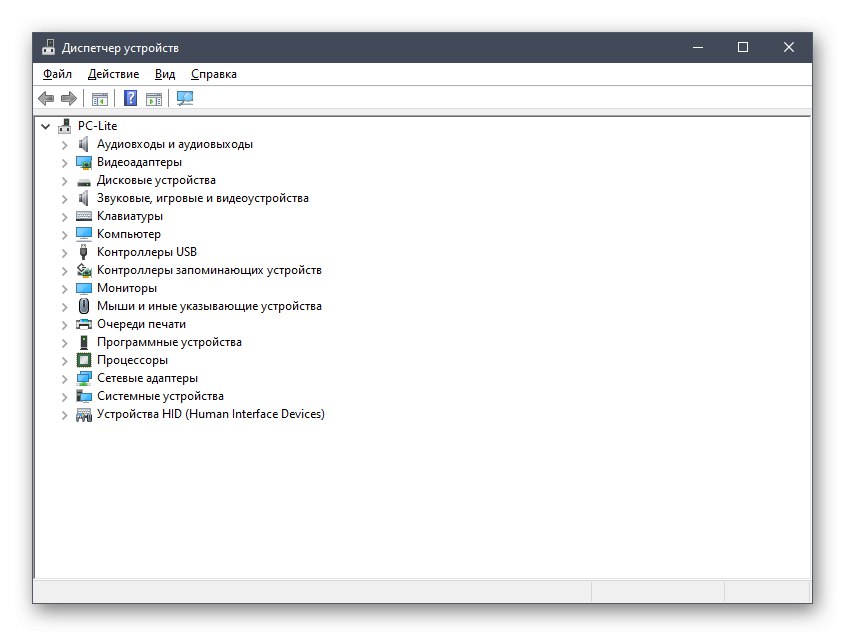Click the scan for hardware changes icon
Screen dimensions: 845x636
[x=185, y=98]
